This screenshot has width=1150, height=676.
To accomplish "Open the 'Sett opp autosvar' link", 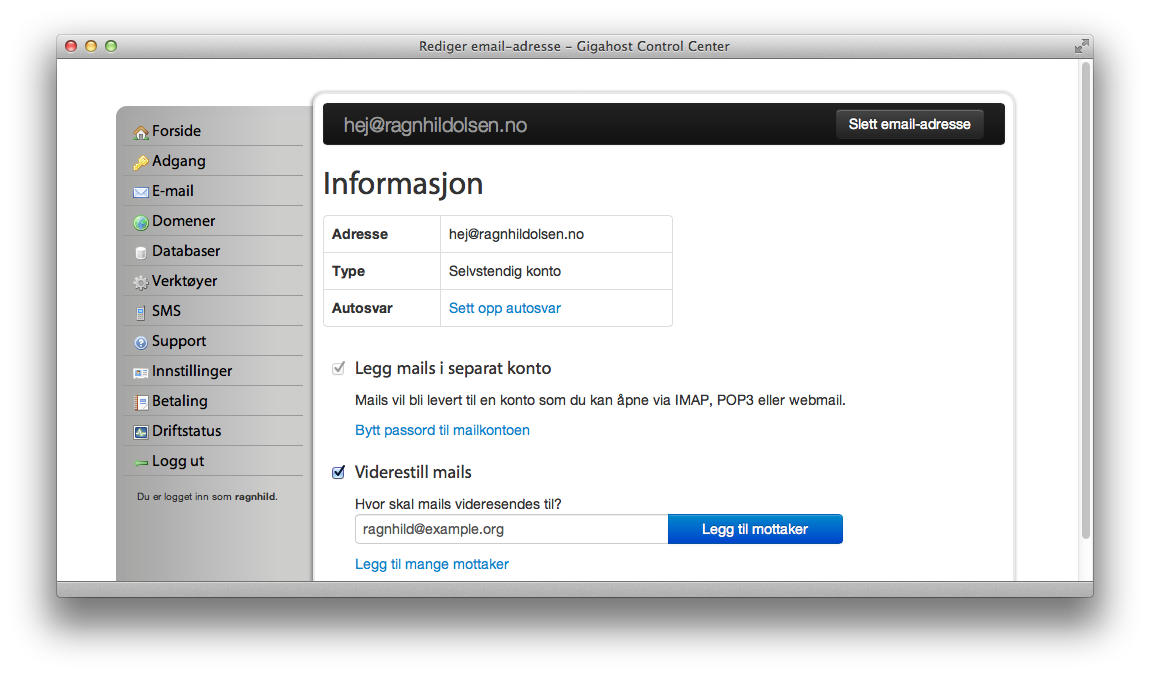I will point(505,308).
